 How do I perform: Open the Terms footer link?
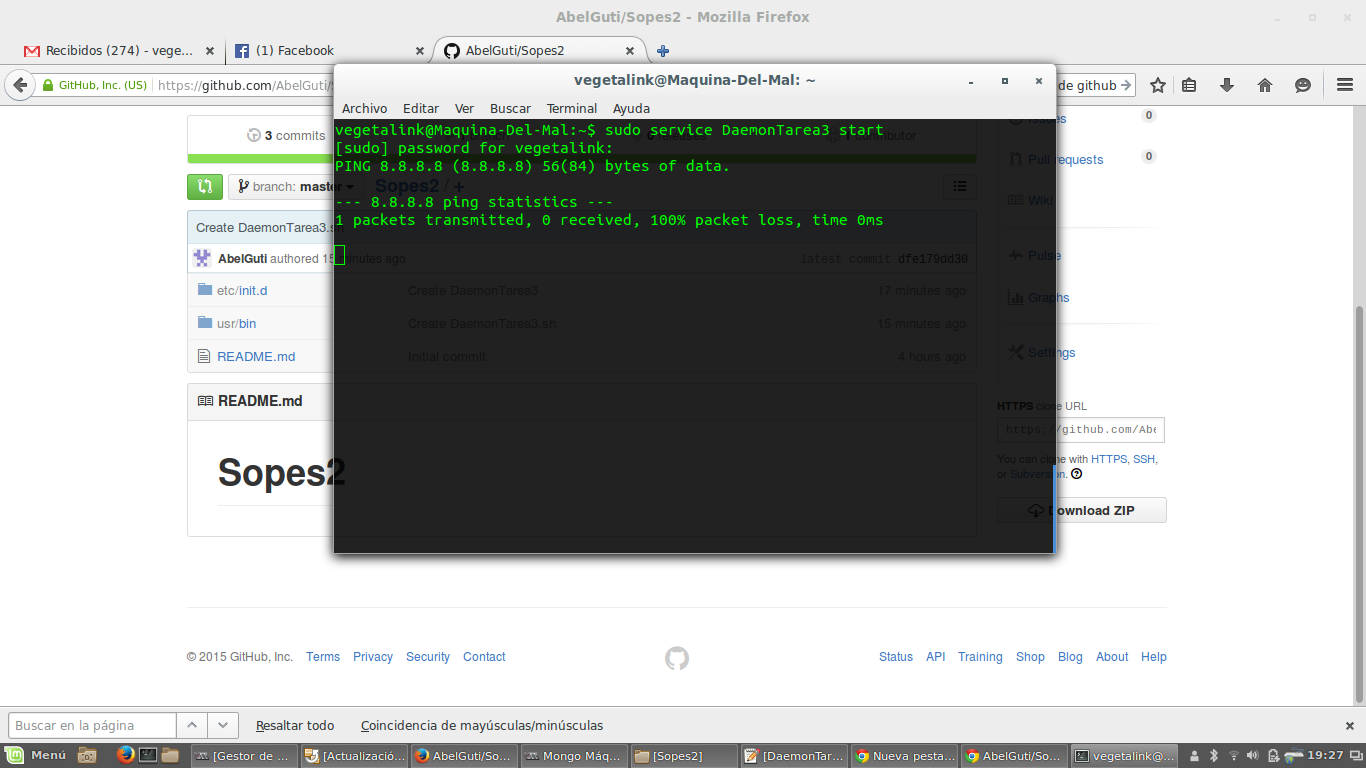pos(323,657)
